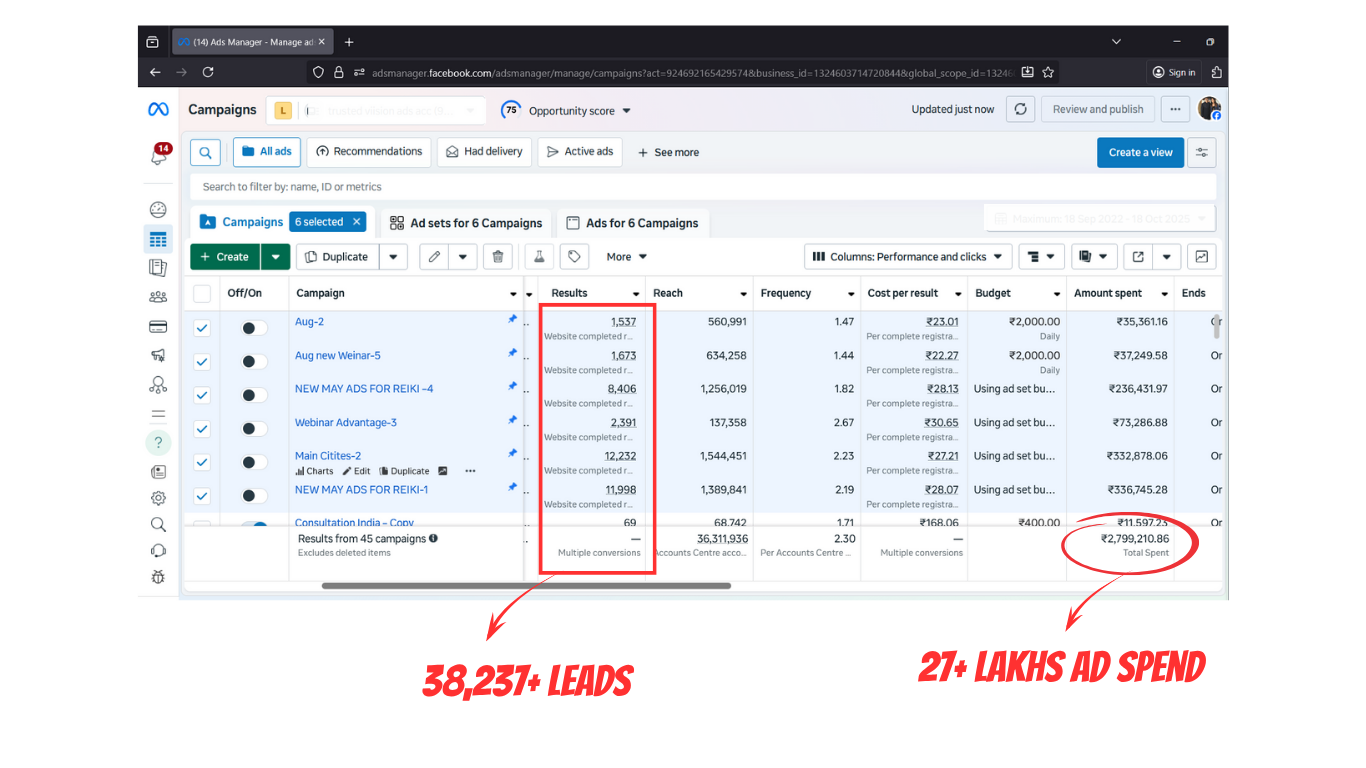Toggle the Main Citites-2 campaign switch

tap(254, 462)
